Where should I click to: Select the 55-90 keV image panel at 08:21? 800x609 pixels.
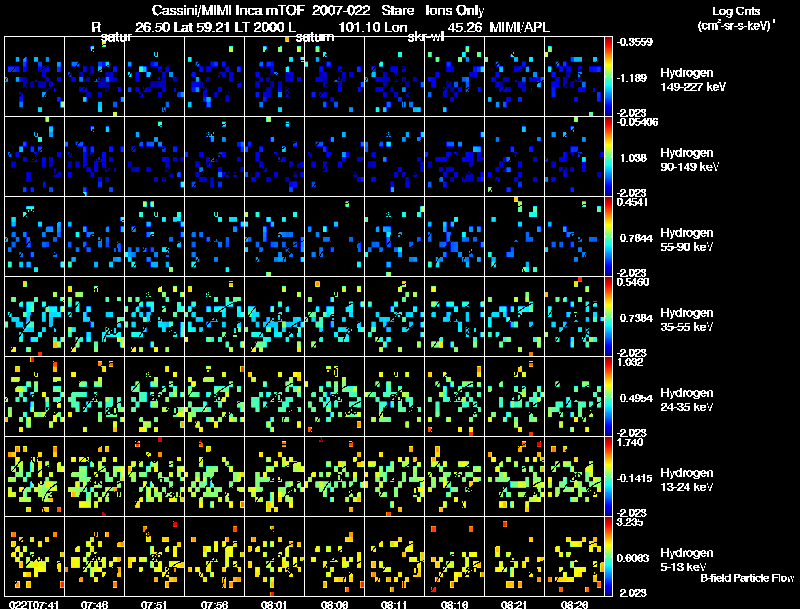click(514, 237)
